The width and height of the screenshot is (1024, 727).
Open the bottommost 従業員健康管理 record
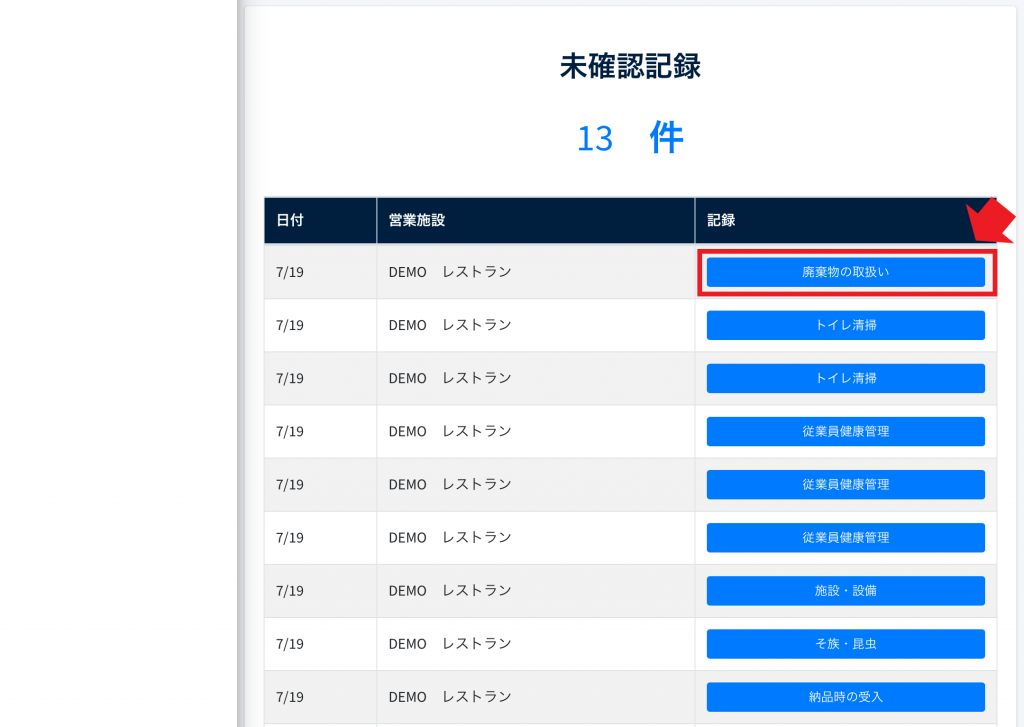(845, 537)
